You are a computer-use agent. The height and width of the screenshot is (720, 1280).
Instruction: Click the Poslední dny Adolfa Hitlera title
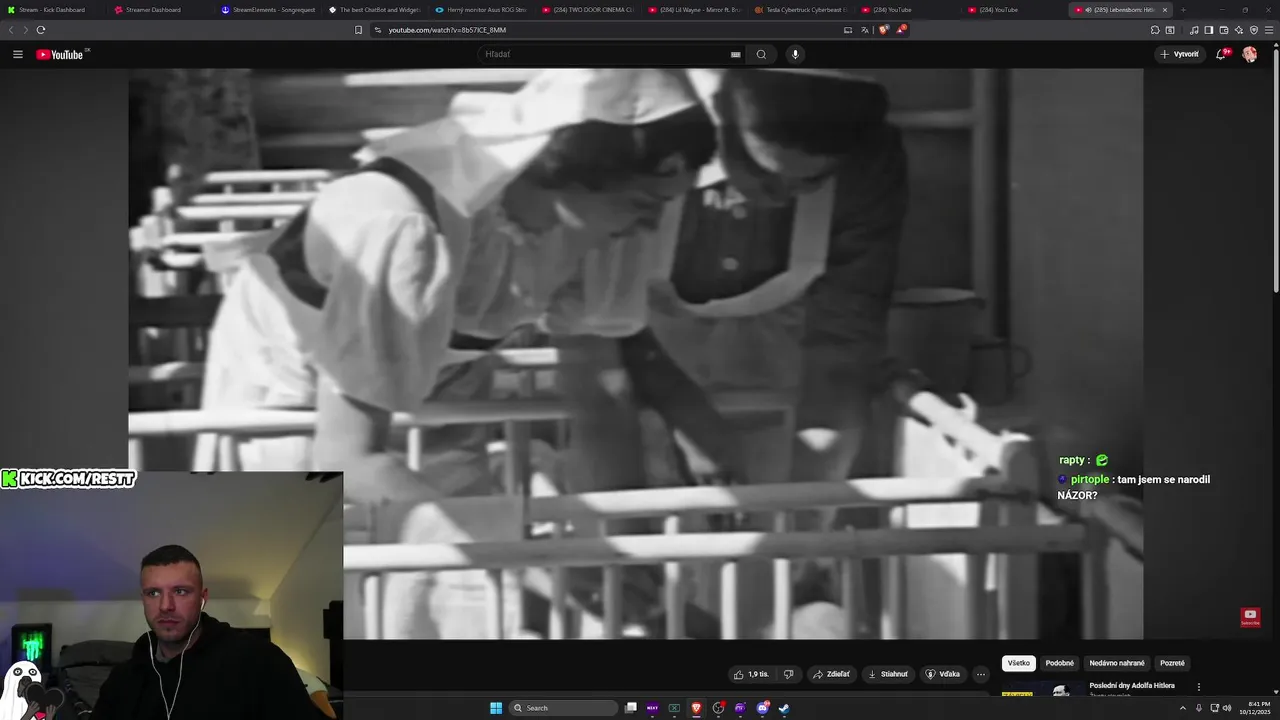click(x=1132, y=686)
